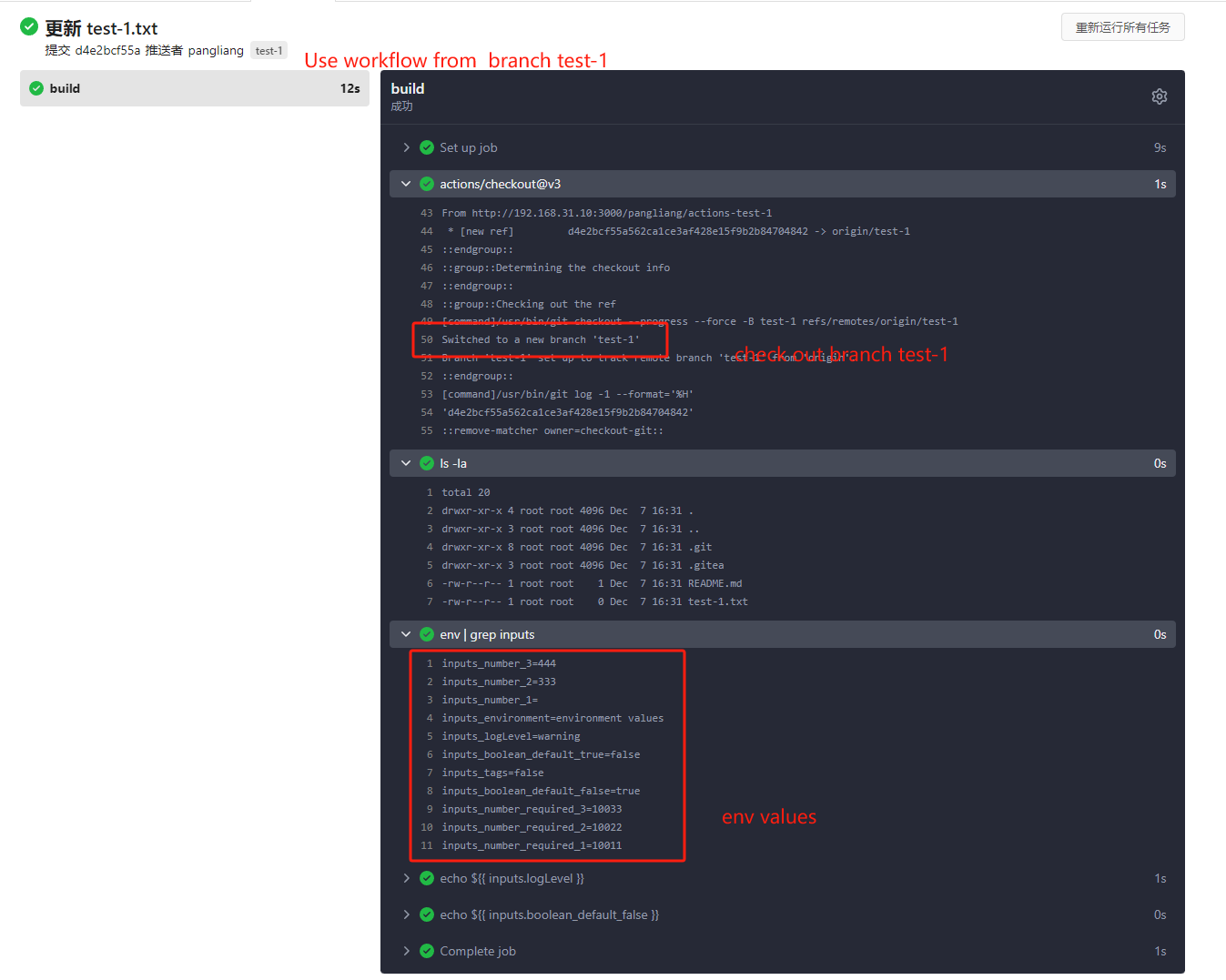Viewport: 1226px width, 980px height.
Task: Collapse the actions/checkout@v3 step
Action: click(x=406, y=184)
